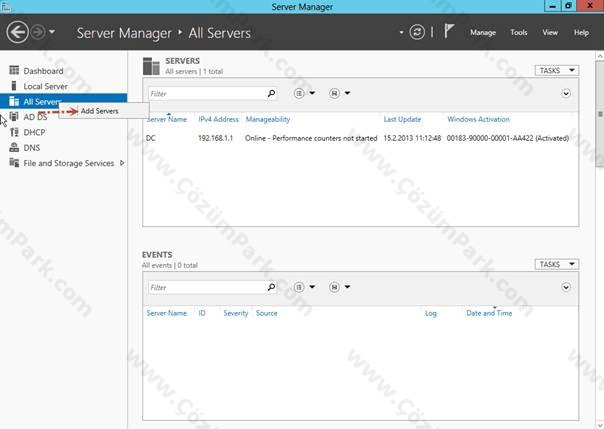604x429 pixels.
Task: Open Servers criteria list dropdown arrow
Action: pyautogui.click(x=312, y=93)
